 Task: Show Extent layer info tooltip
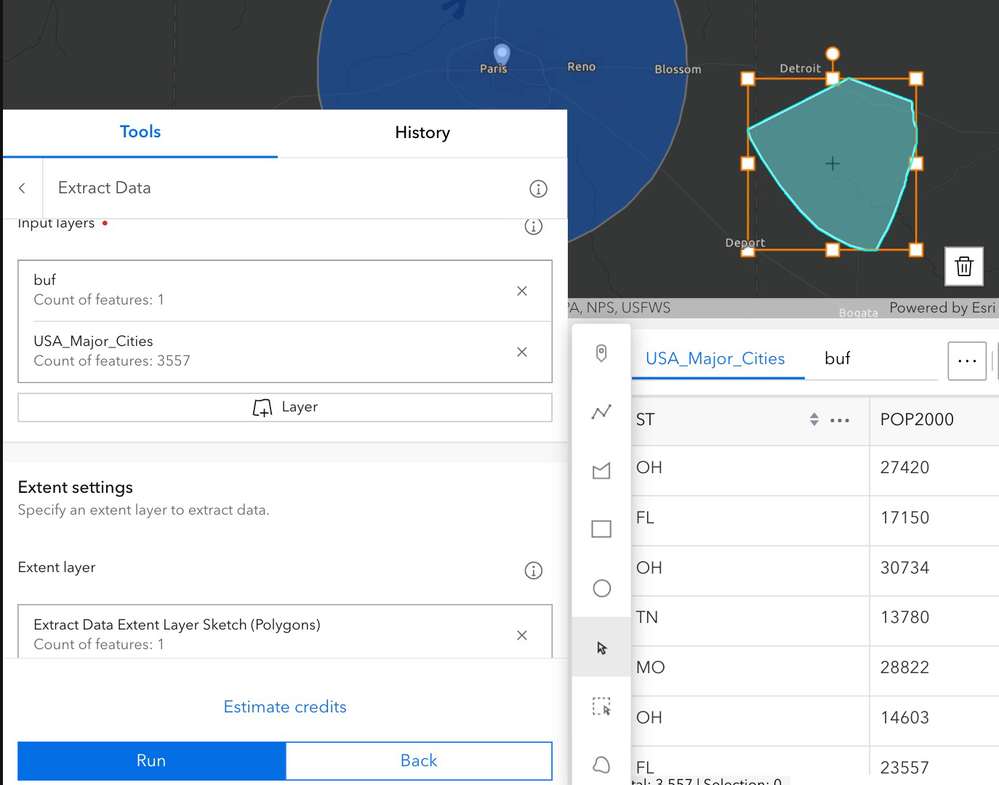pyautogui.click(x=533, y=570)
